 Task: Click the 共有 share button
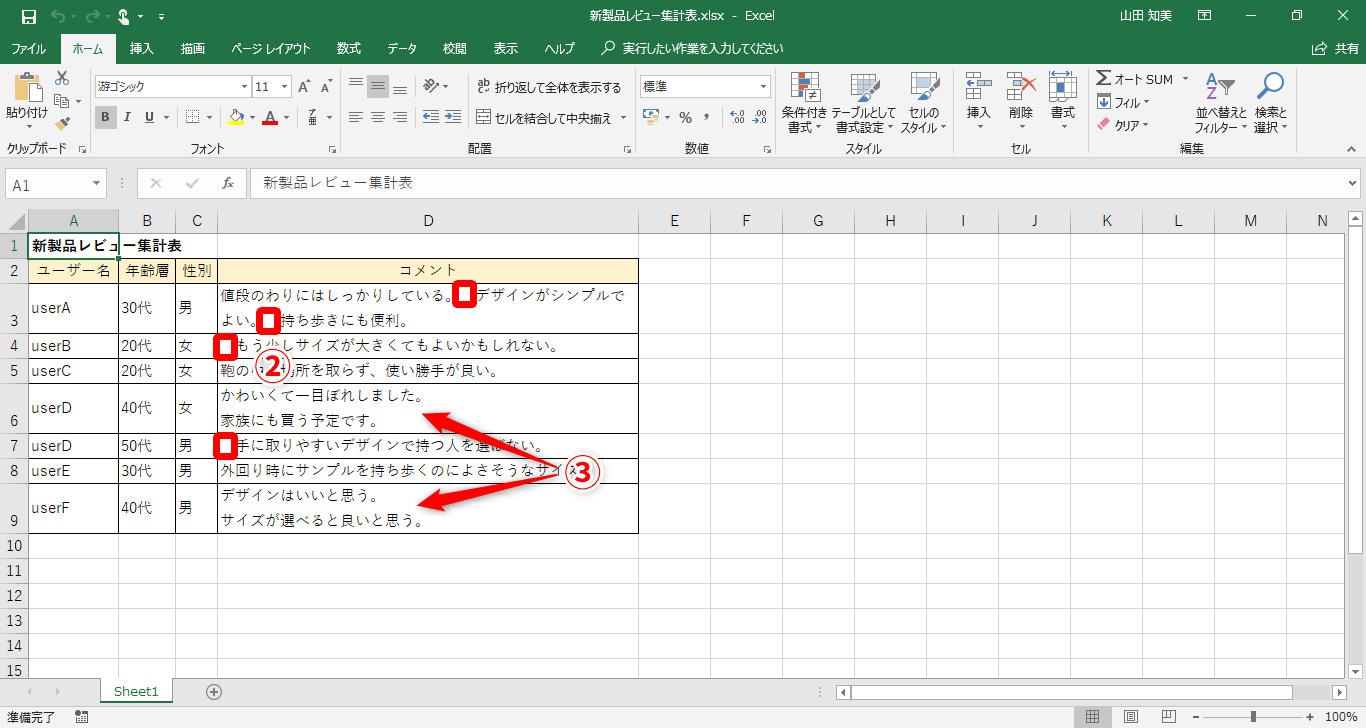click(1335, 48)
